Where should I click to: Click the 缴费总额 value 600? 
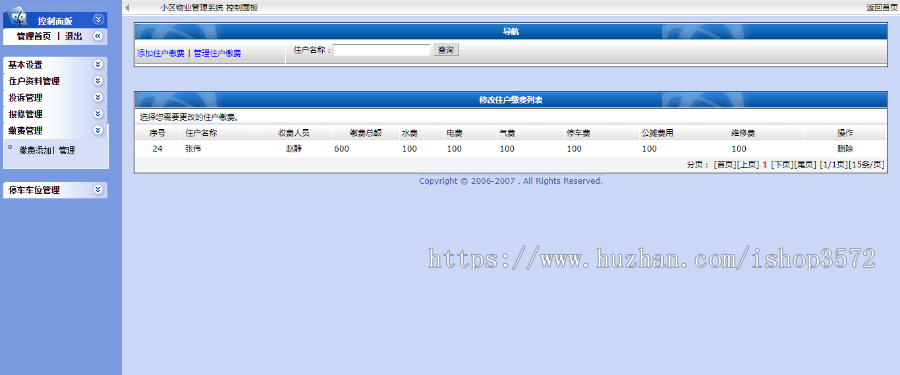tap(342, 149)
